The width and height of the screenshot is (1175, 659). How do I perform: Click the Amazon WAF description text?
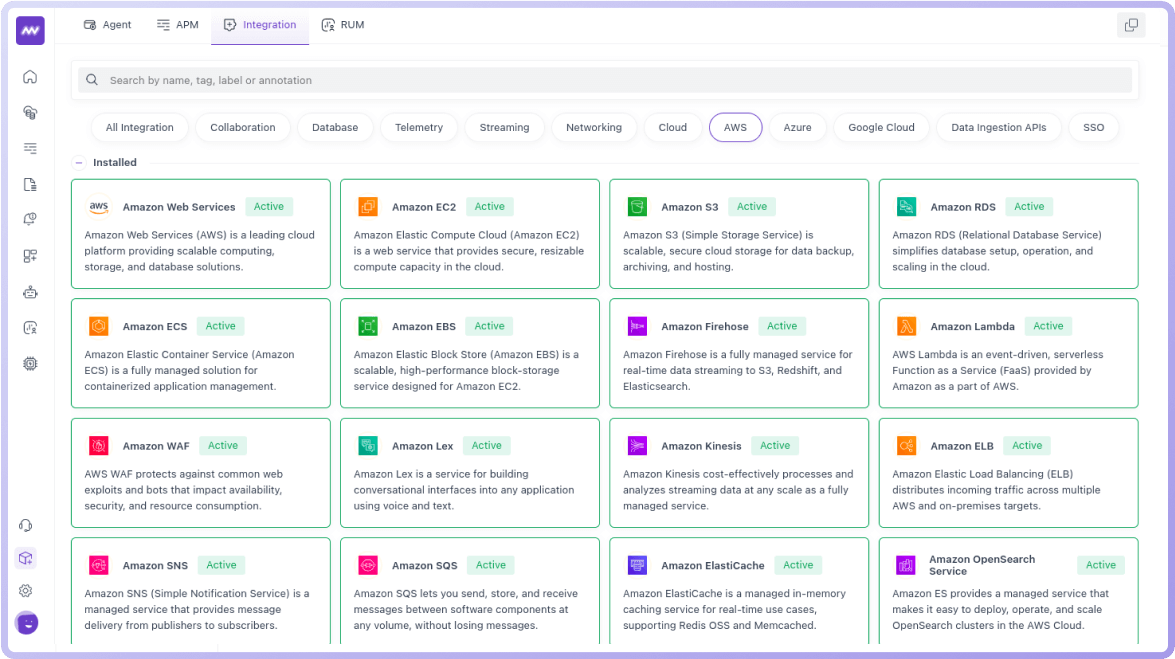coord(184,490)
